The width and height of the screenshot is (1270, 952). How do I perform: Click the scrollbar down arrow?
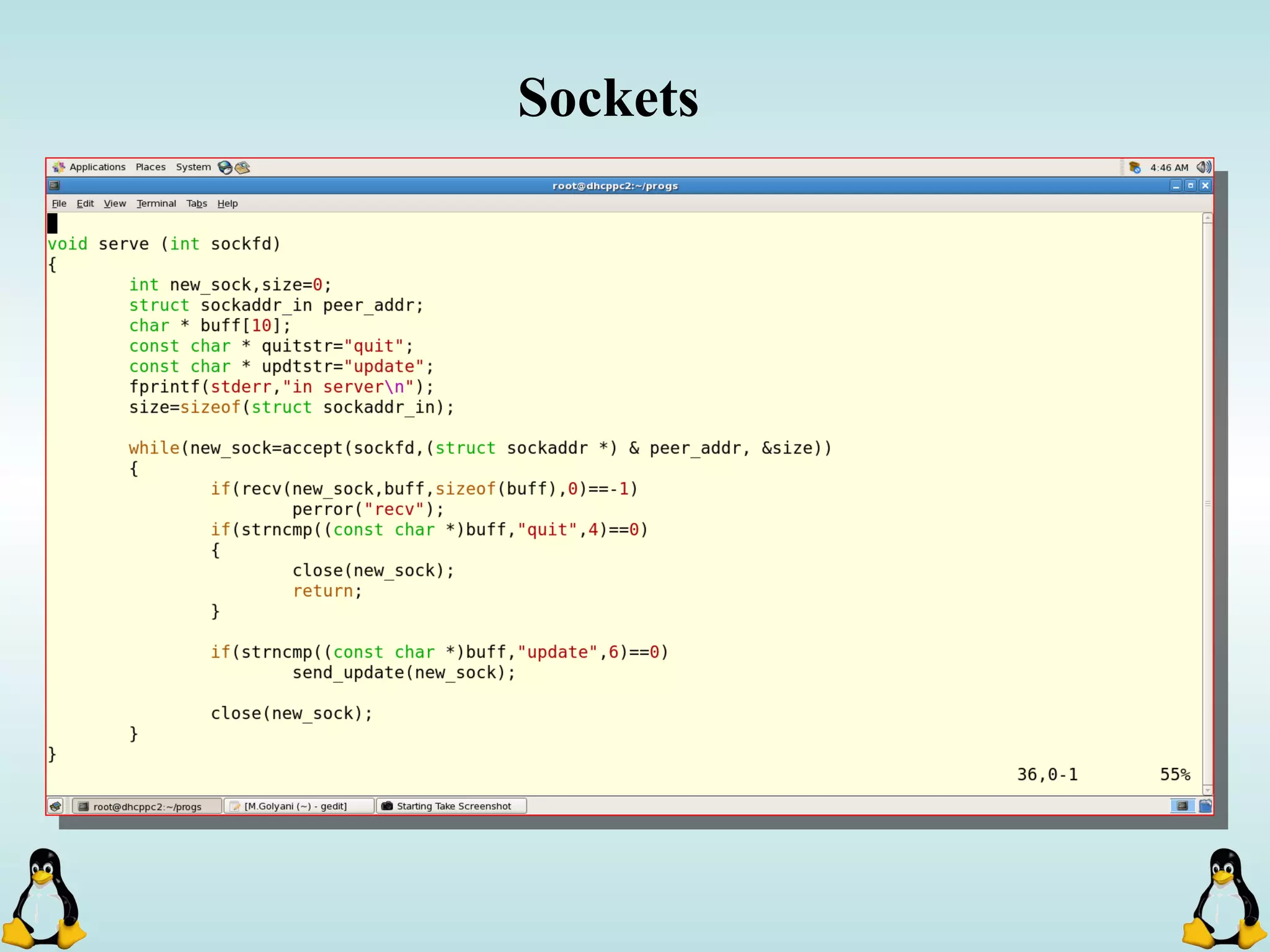1207,790
